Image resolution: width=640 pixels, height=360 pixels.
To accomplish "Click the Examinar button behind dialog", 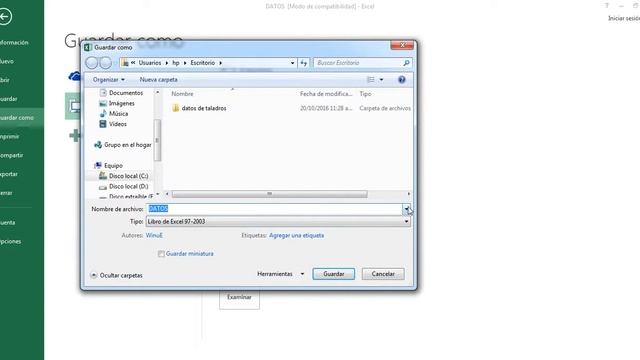I will pos(239,298).
